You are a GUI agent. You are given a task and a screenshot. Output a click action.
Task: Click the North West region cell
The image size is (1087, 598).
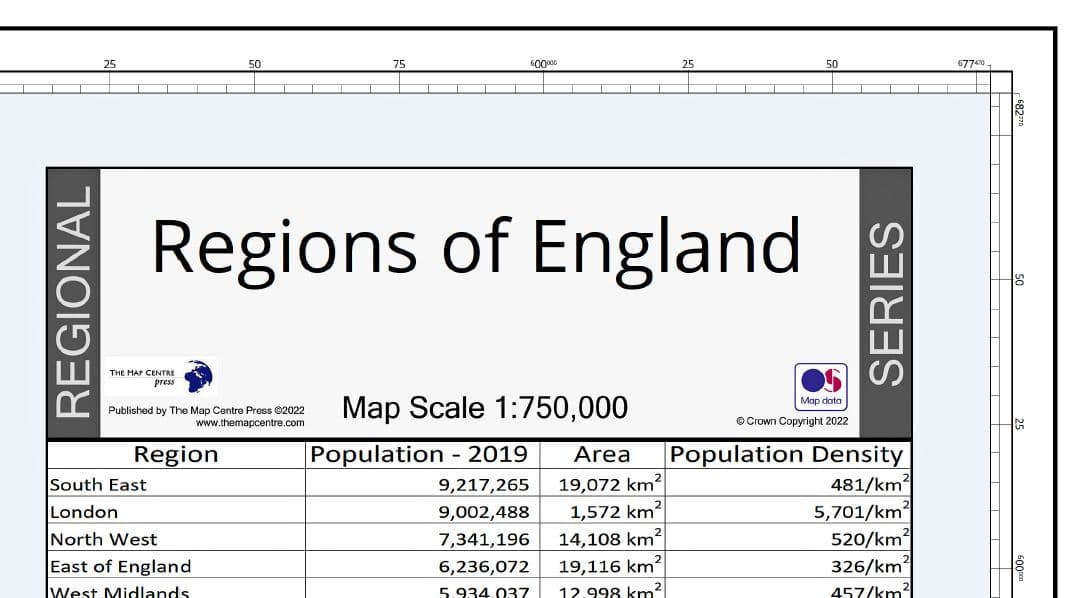(103, 539)
